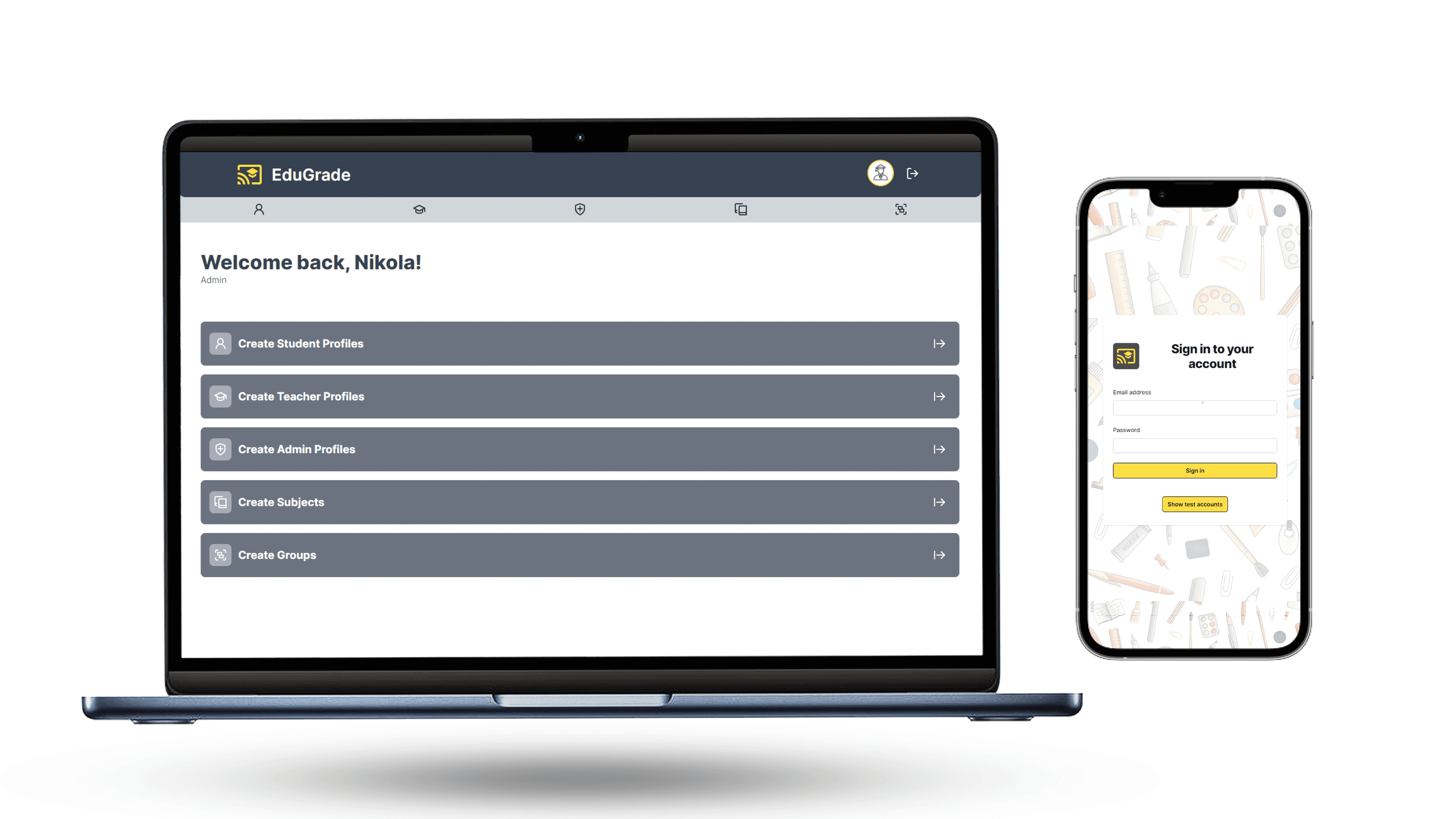Select the Student Profiles navigation tab
Viewport: 1456px width, 819px height.
(x=259, y=209)
